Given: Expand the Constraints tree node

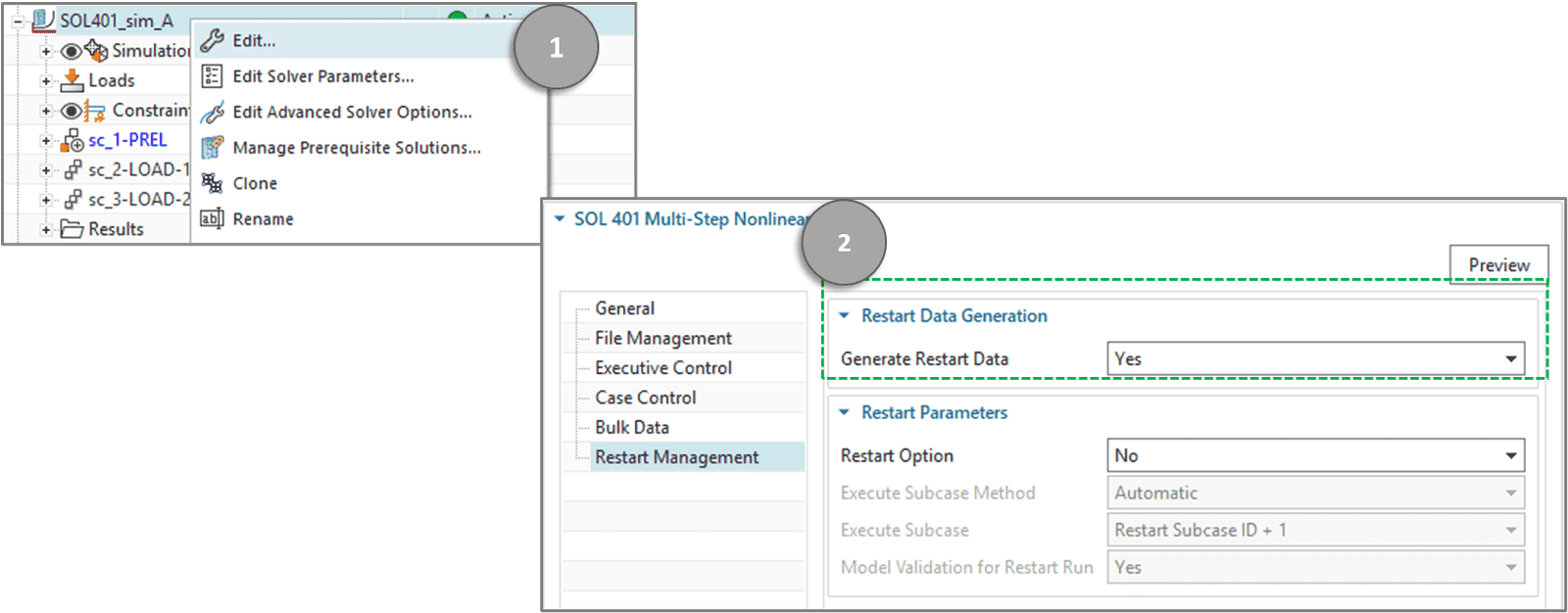Looking at the screenshot, I should click(45, 112).
